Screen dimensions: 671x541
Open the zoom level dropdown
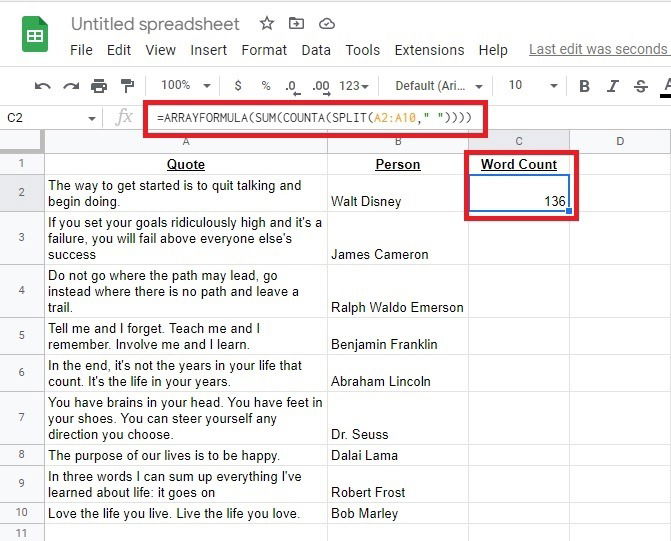(186, 86)
